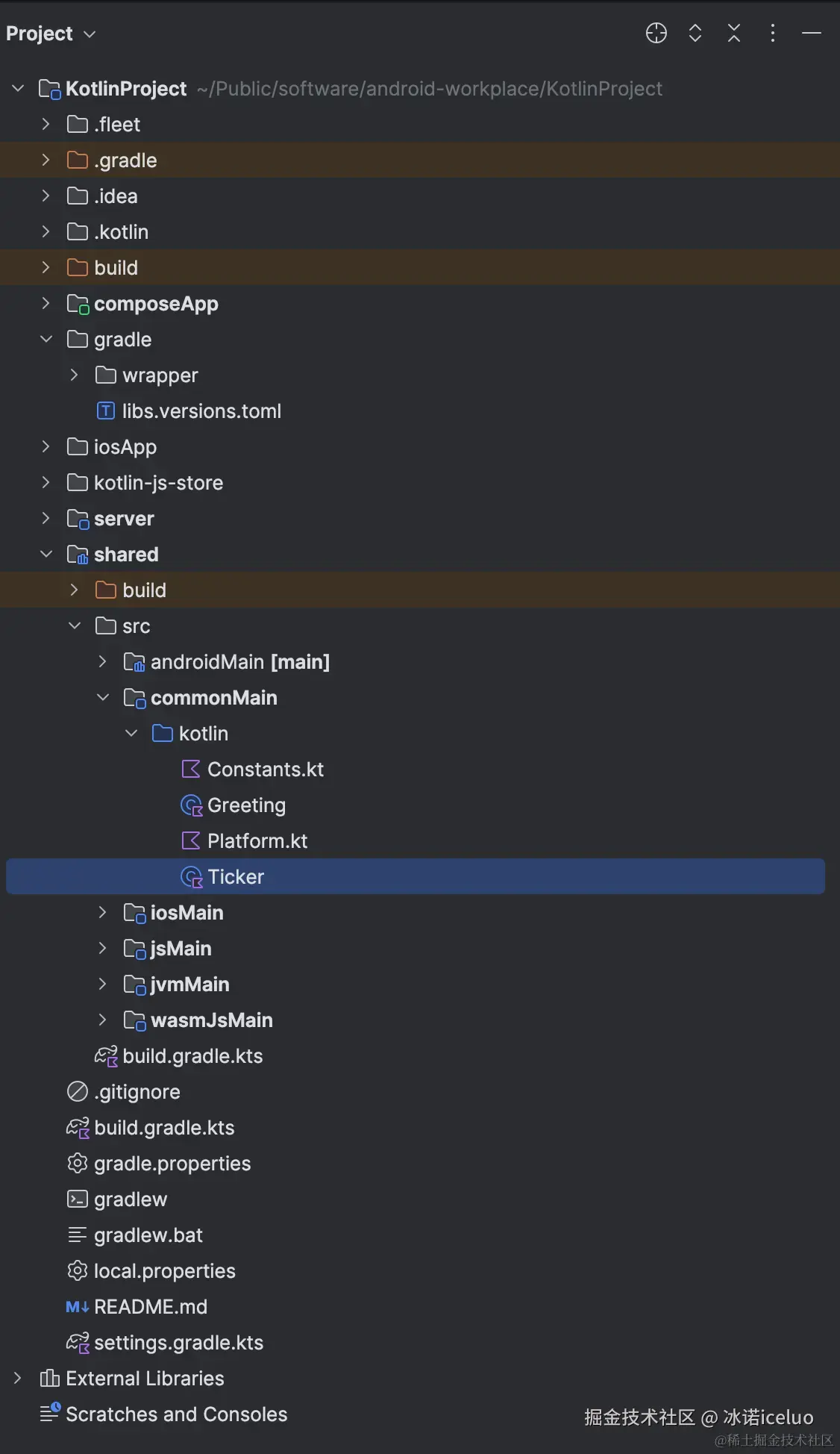Expand the iosMain source set

103,913
